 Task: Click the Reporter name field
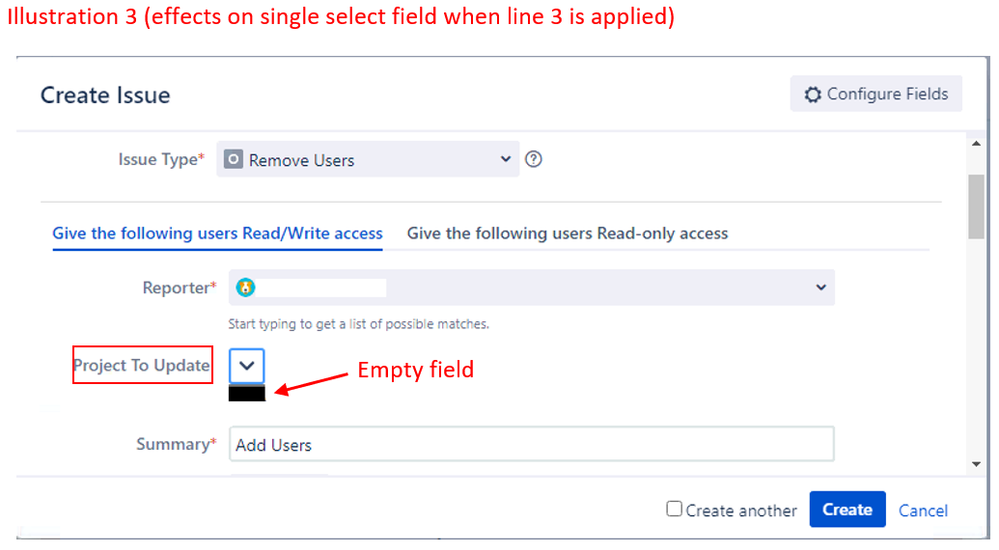[x=531, y=287]
